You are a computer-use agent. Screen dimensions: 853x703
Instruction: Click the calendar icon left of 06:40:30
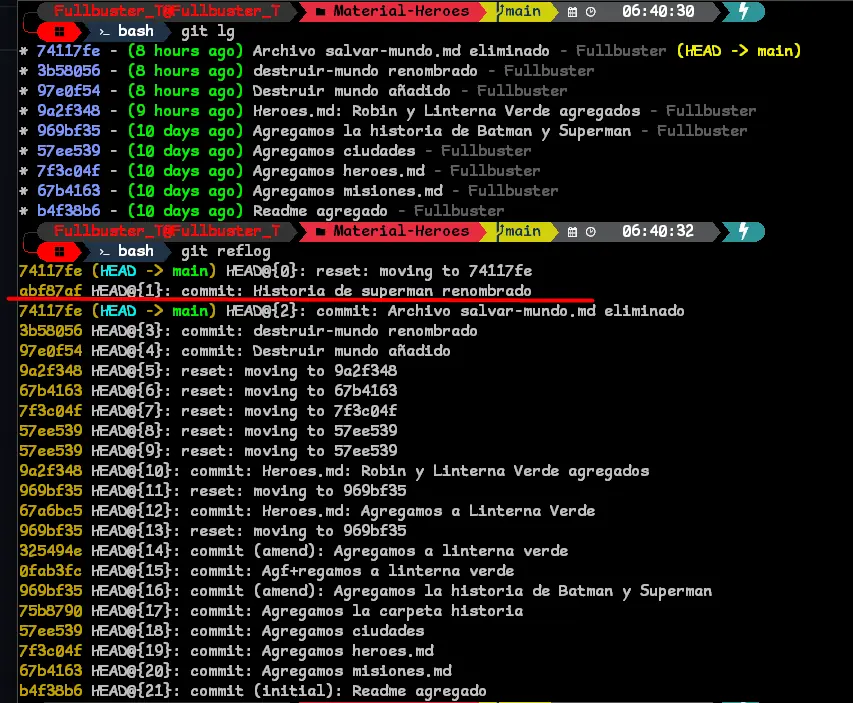572,12
